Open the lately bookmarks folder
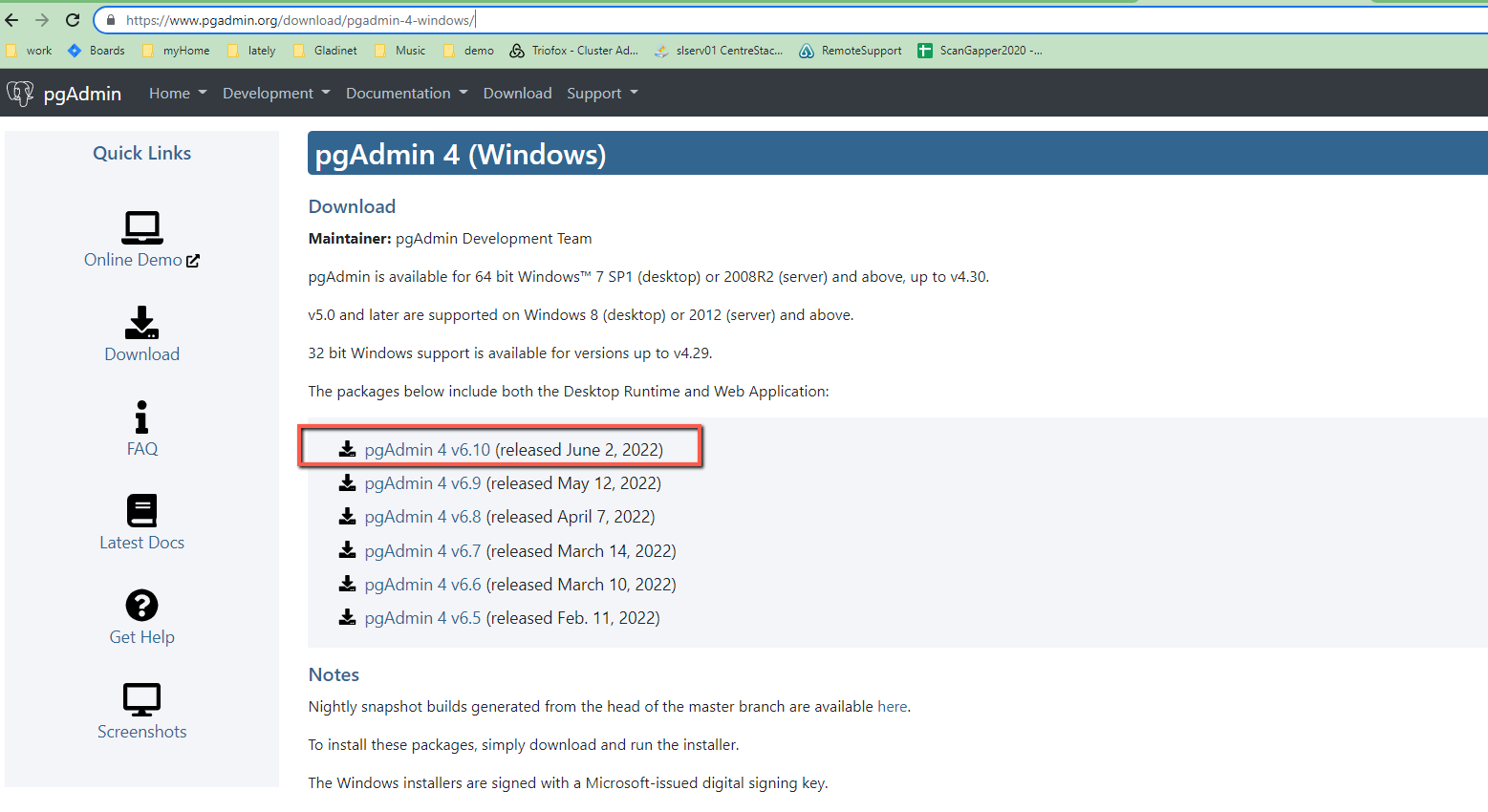Viewport: 1488px width, 812px height. click(251, 51)
